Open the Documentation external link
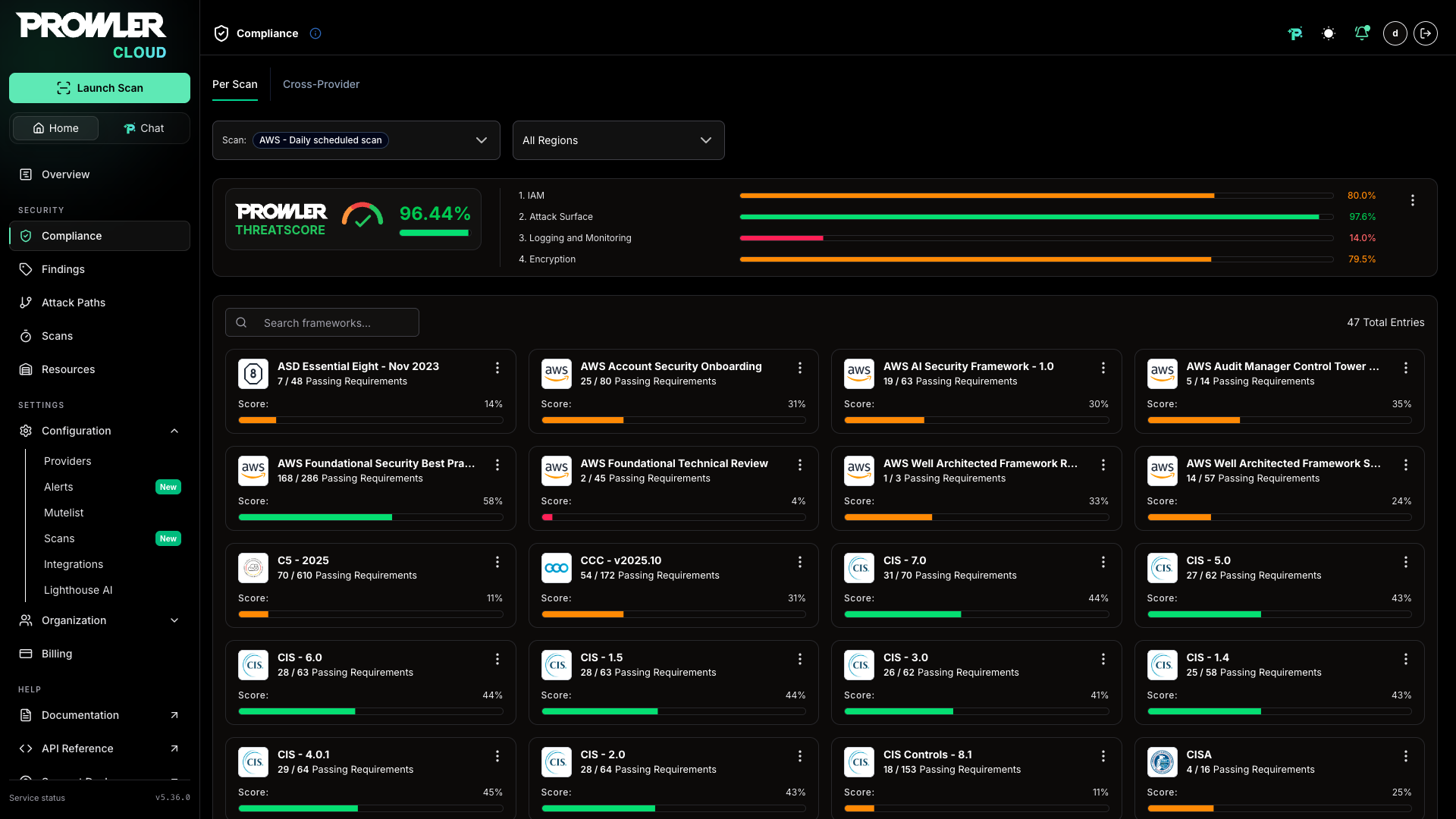Viewport: 1456px width, 819px height. tap(99, 715)
